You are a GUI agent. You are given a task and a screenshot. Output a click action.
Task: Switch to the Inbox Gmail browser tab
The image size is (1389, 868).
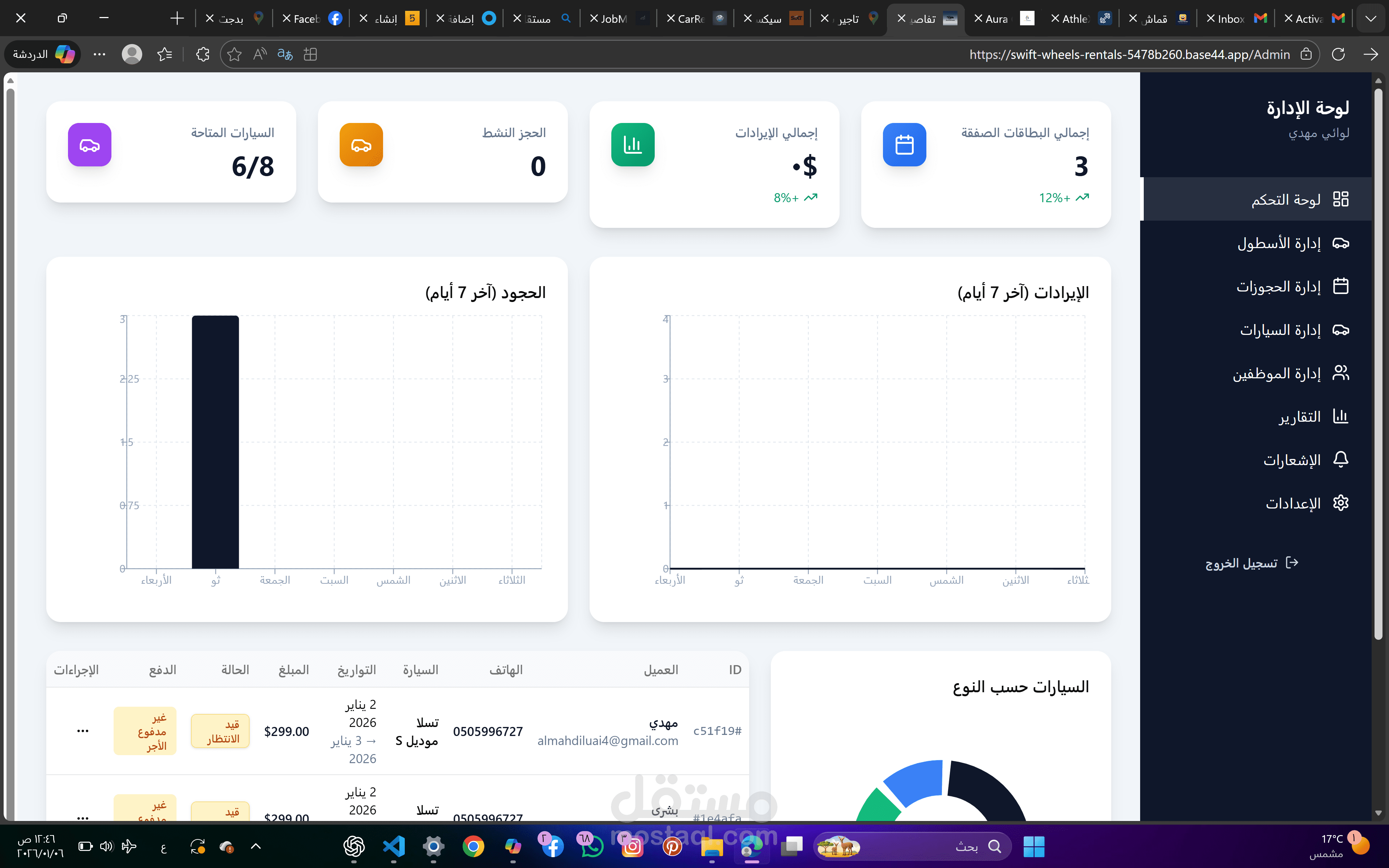1234,18
